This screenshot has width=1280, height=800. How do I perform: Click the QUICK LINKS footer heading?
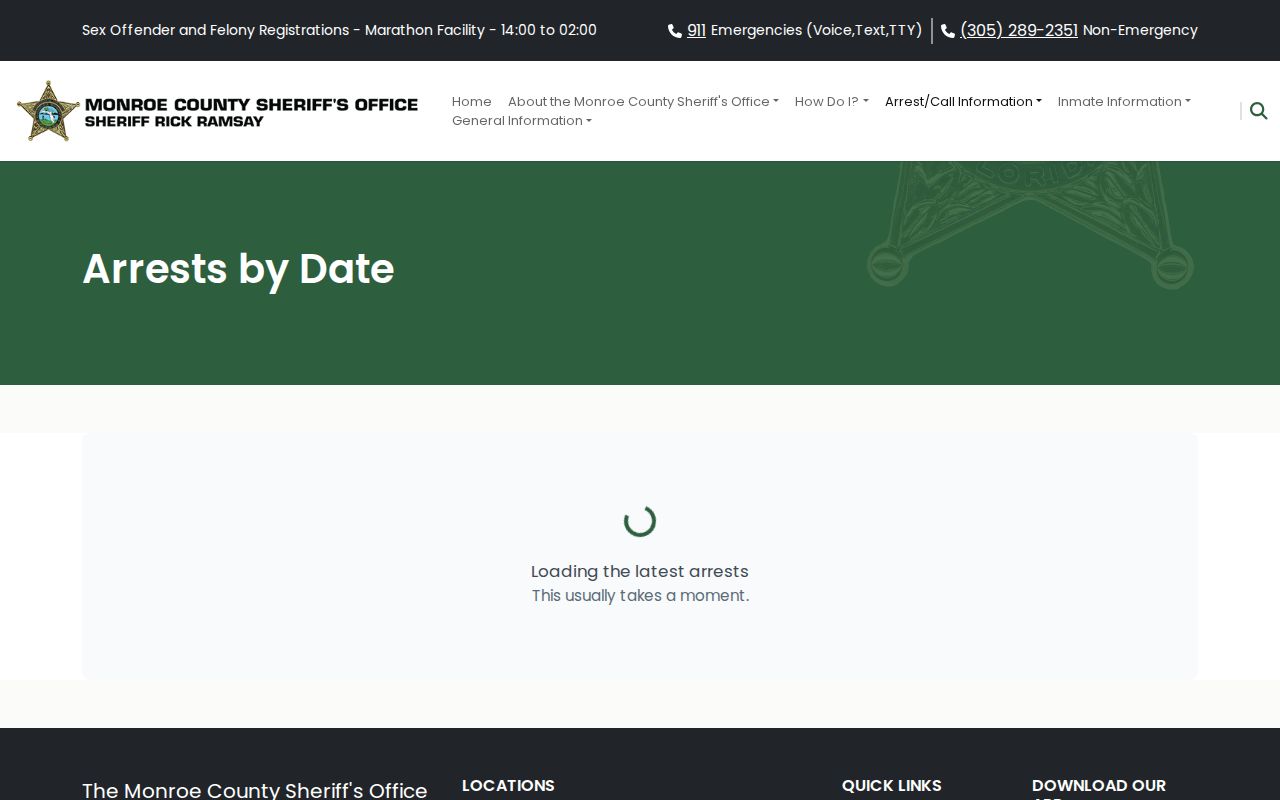point(892,785)
